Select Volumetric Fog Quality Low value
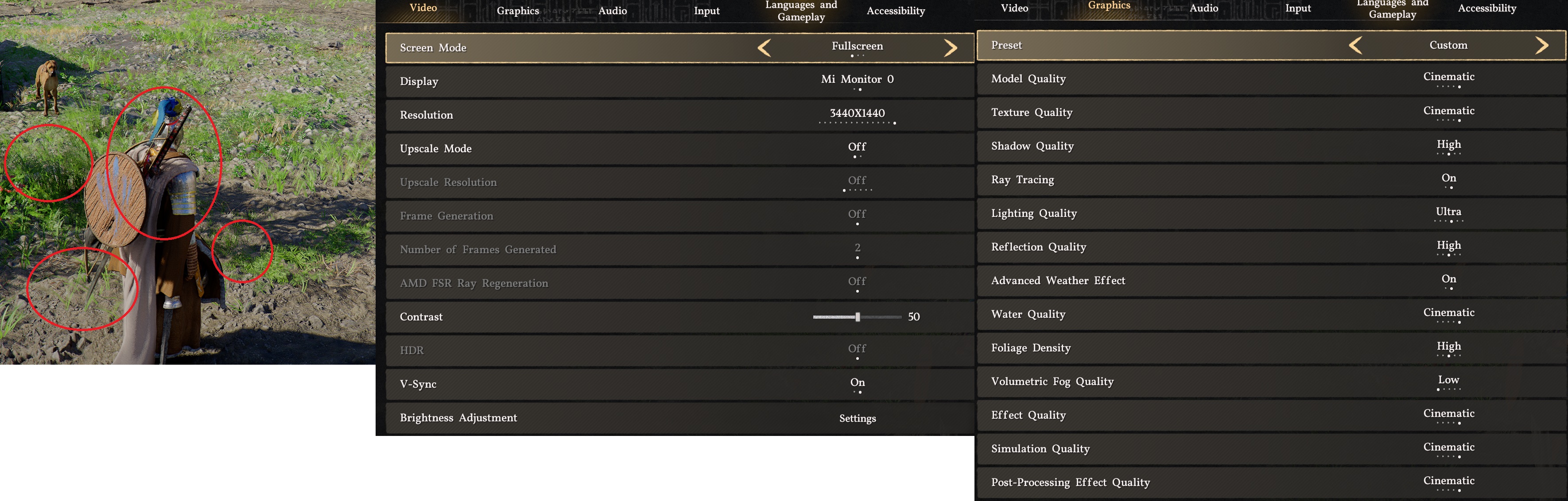Screen dimensions: 1568x501 coord(1448,381)
